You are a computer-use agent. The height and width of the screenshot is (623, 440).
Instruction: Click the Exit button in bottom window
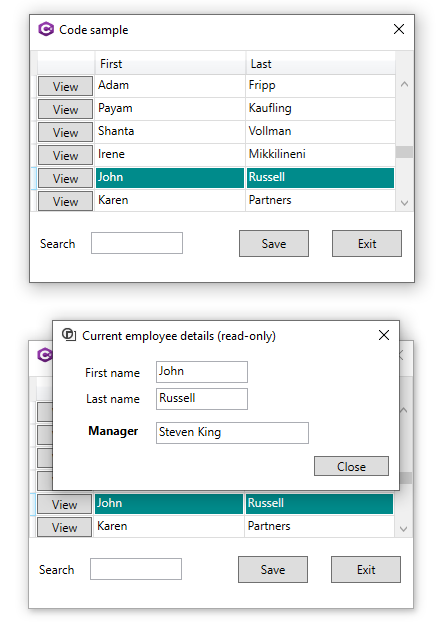point(366,569)
